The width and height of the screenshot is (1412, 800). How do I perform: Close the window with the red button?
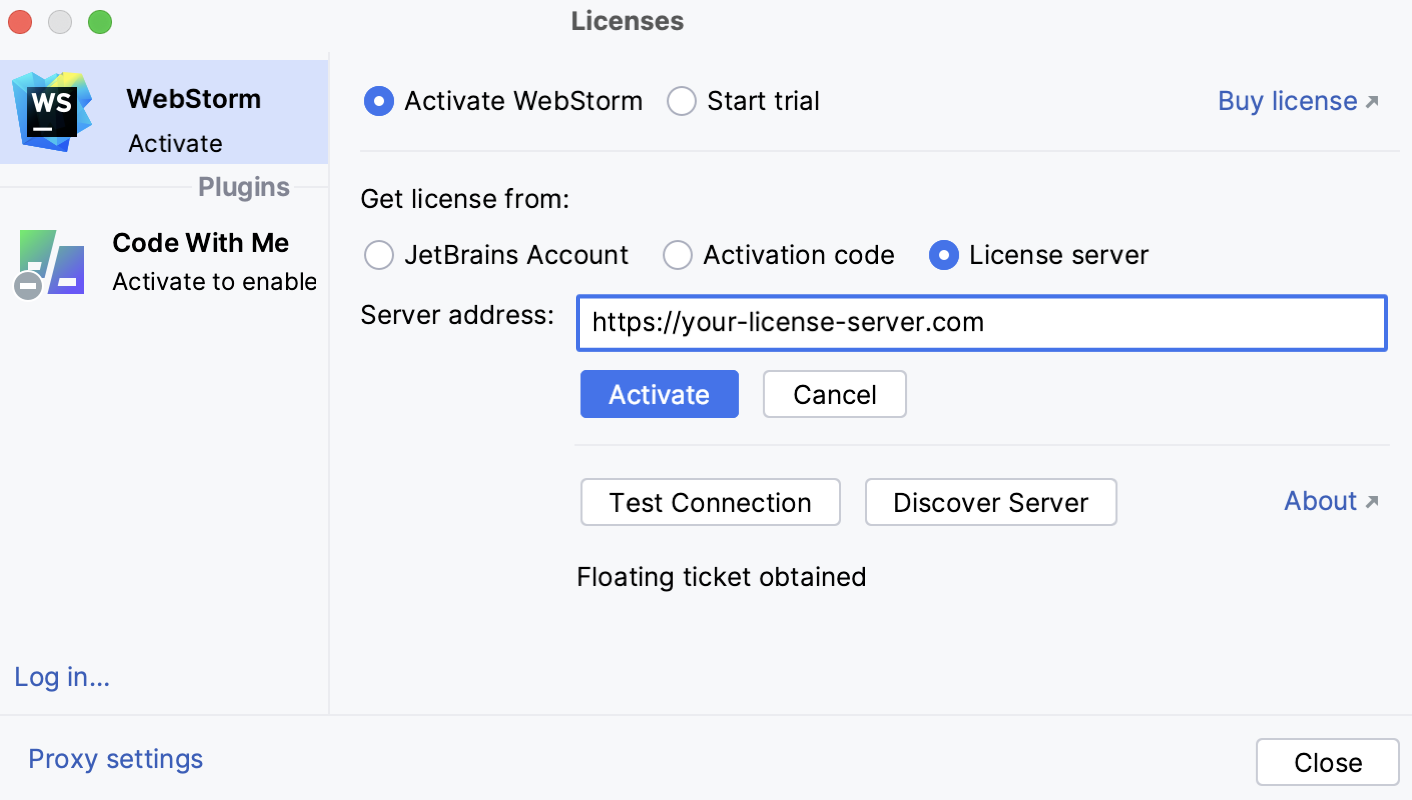[20, 21]
